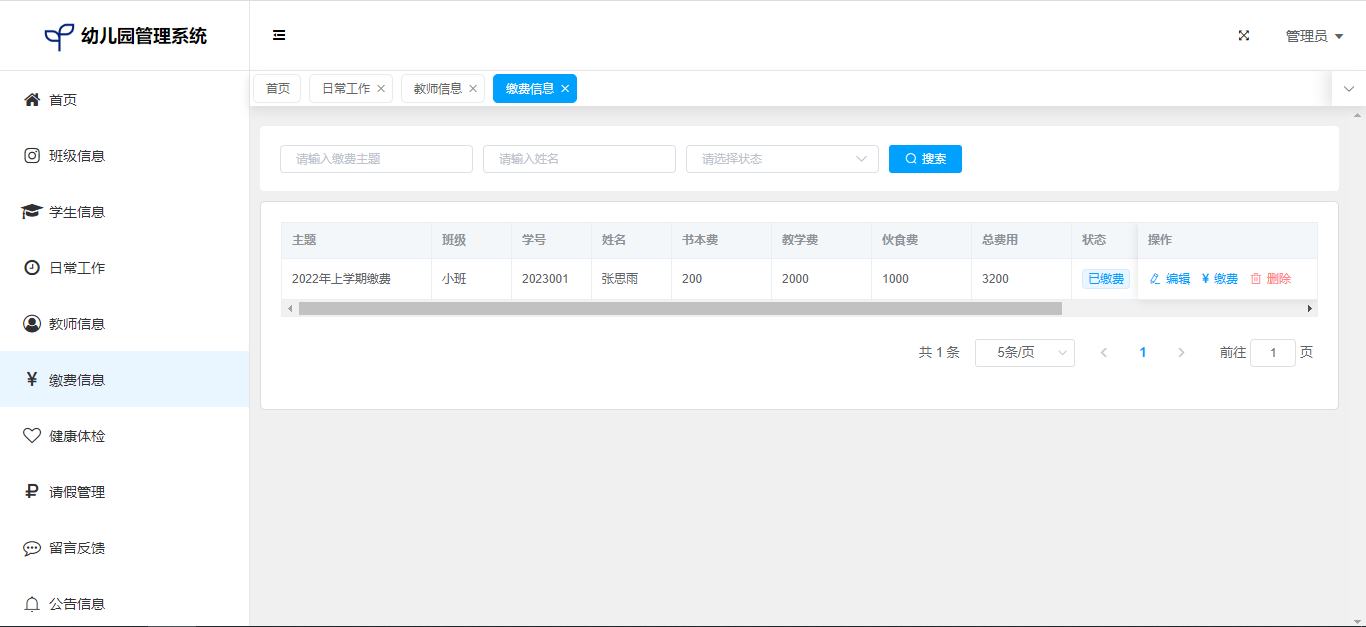
Task: Toggle fullscreen using the expand icon
Action: point(1244,35)
